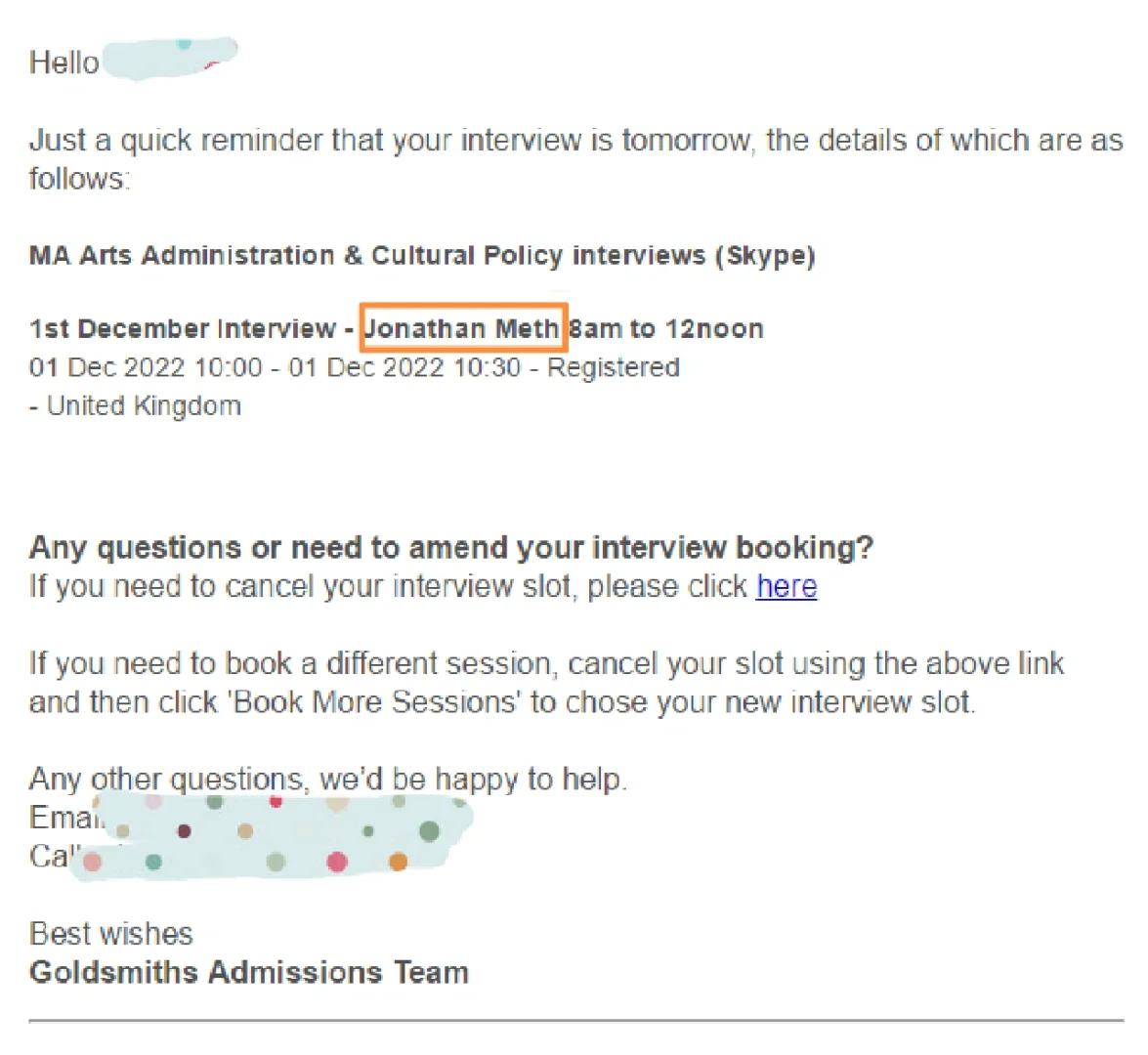1148x1055 pixels.
Task: Click the '1st December Interview' text
Action: 183,329
